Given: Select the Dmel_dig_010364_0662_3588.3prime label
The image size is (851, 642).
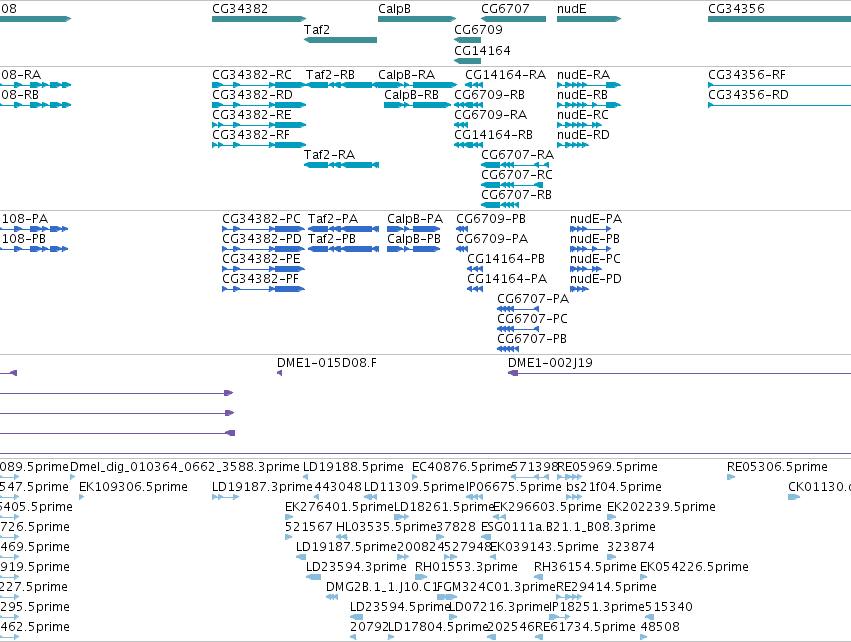Looking at the screenshot, I should pos(185,467).
